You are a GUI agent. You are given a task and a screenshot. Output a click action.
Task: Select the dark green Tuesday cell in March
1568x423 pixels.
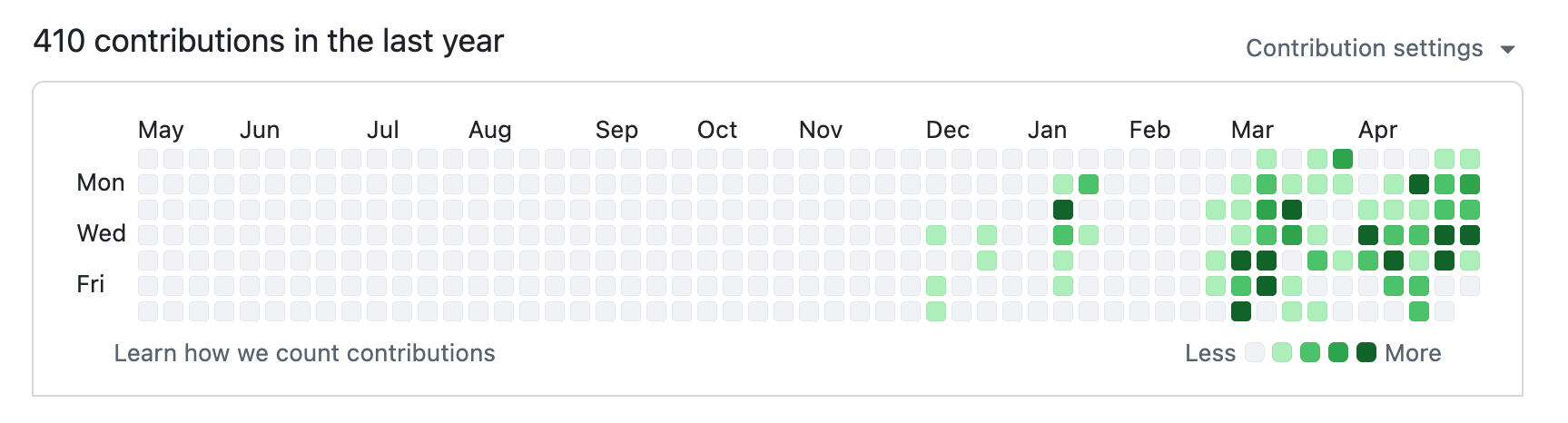pos(1292,210)
